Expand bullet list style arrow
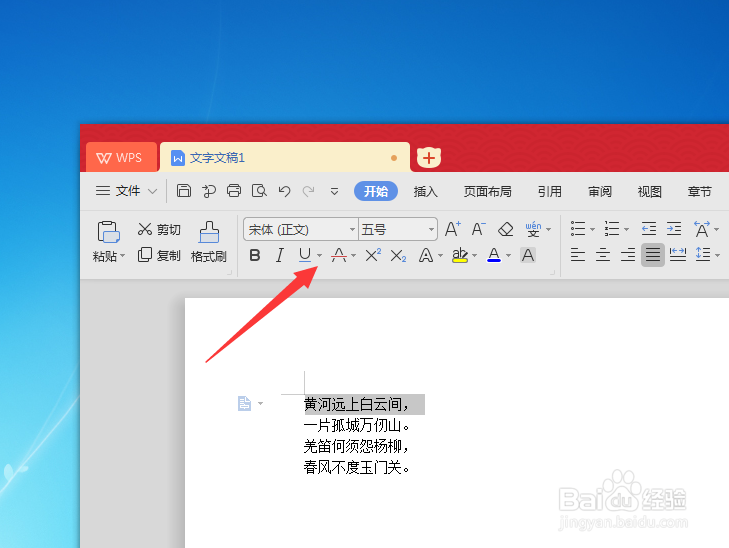Viewport: 729px width, 548px height. [592, 229]
